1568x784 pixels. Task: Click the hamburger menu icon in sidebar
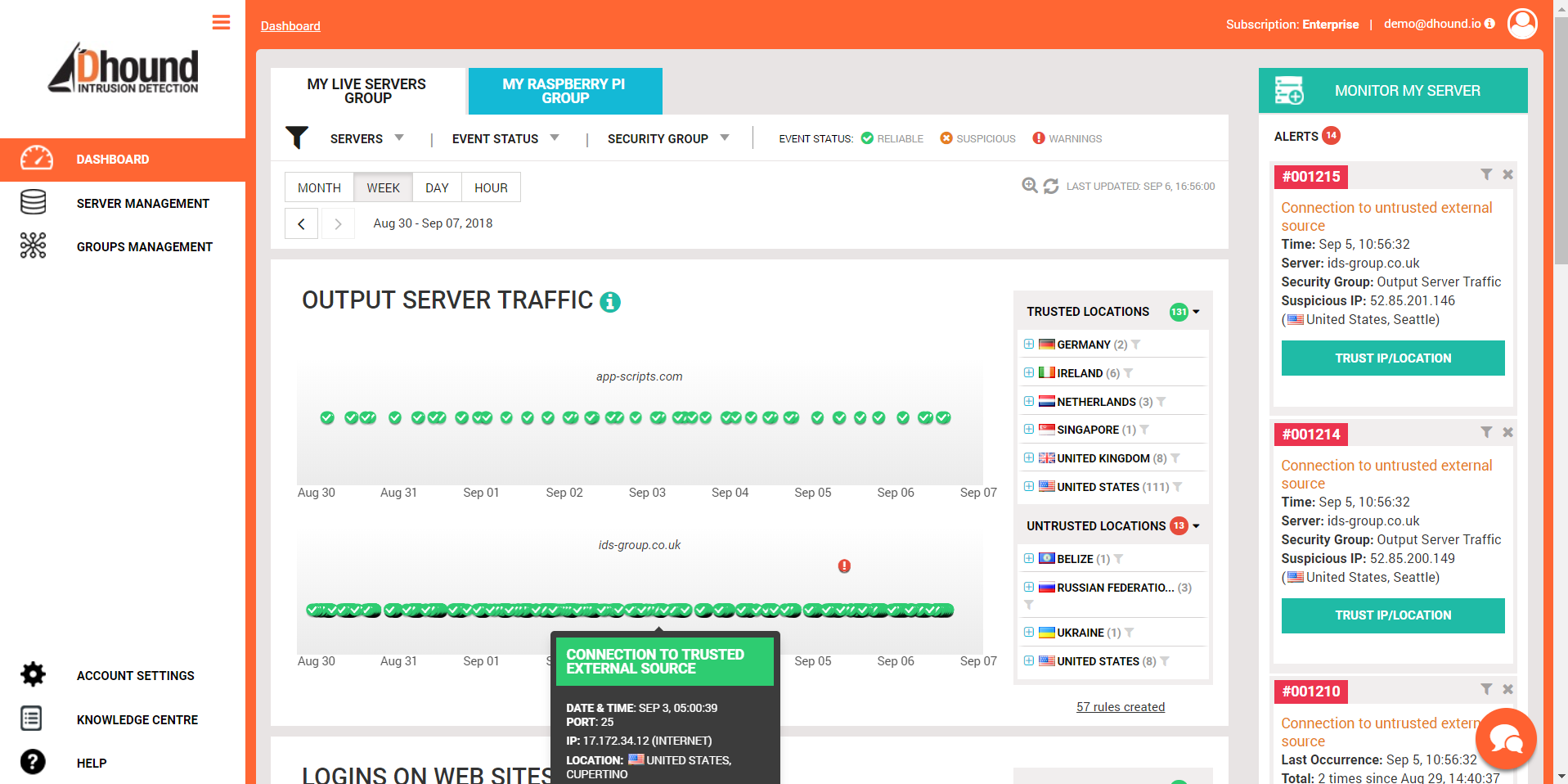221,23
